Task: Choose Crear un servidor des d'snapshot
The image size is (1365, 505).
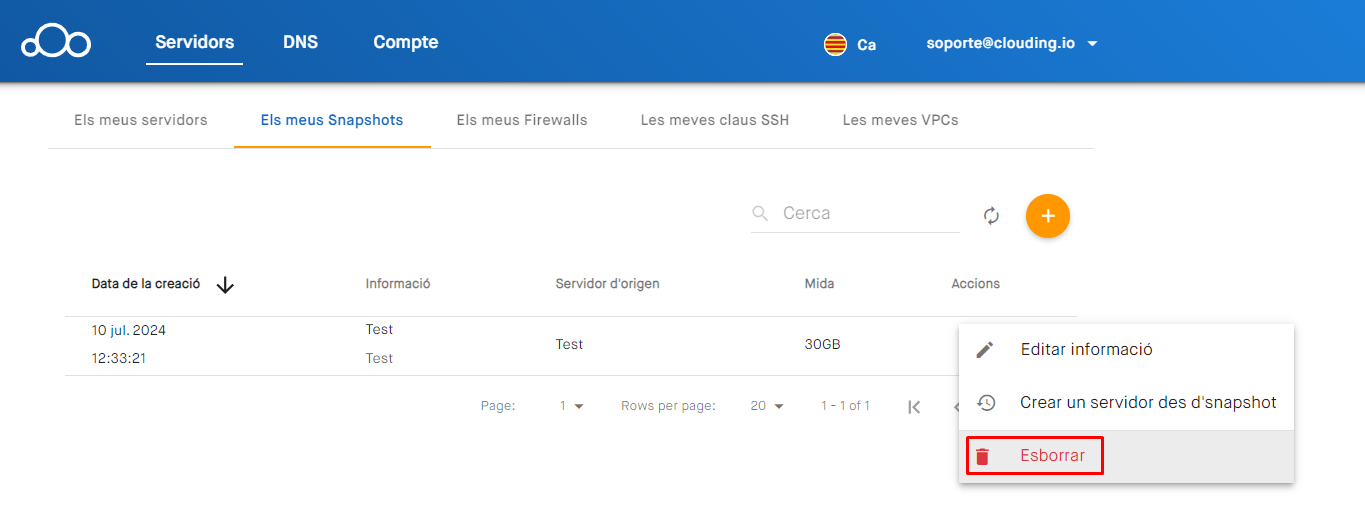Action: point(1147,402)
